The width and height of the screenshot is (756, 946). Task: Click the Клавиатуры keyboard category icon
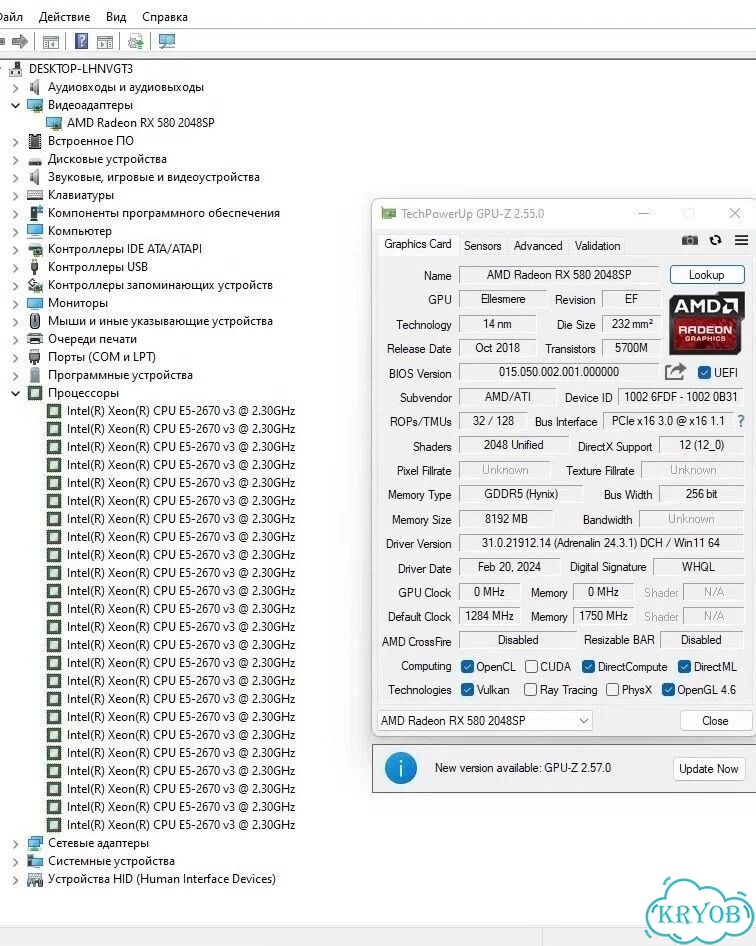tap(35, 195)
